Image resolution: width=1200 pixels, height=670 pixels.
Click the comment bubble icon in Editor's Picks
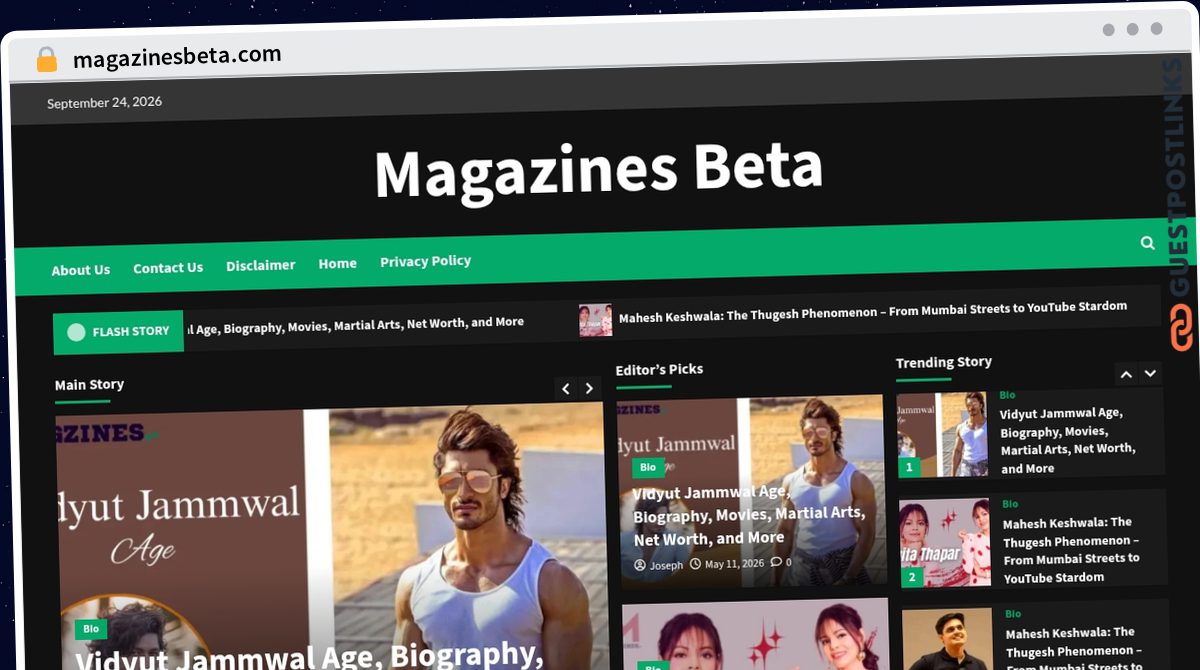coord(776,563)
